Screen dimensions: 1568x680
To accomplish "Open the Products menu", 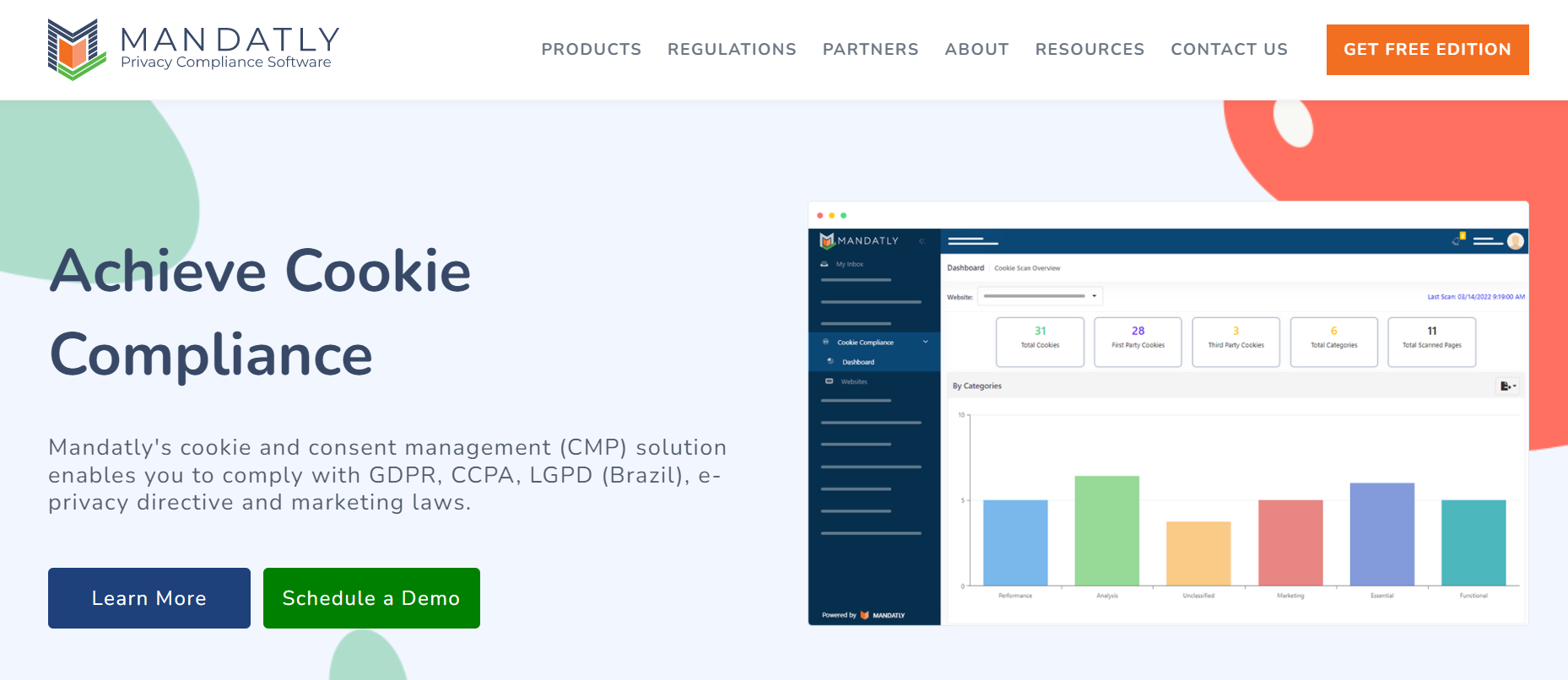I will 592,50.
